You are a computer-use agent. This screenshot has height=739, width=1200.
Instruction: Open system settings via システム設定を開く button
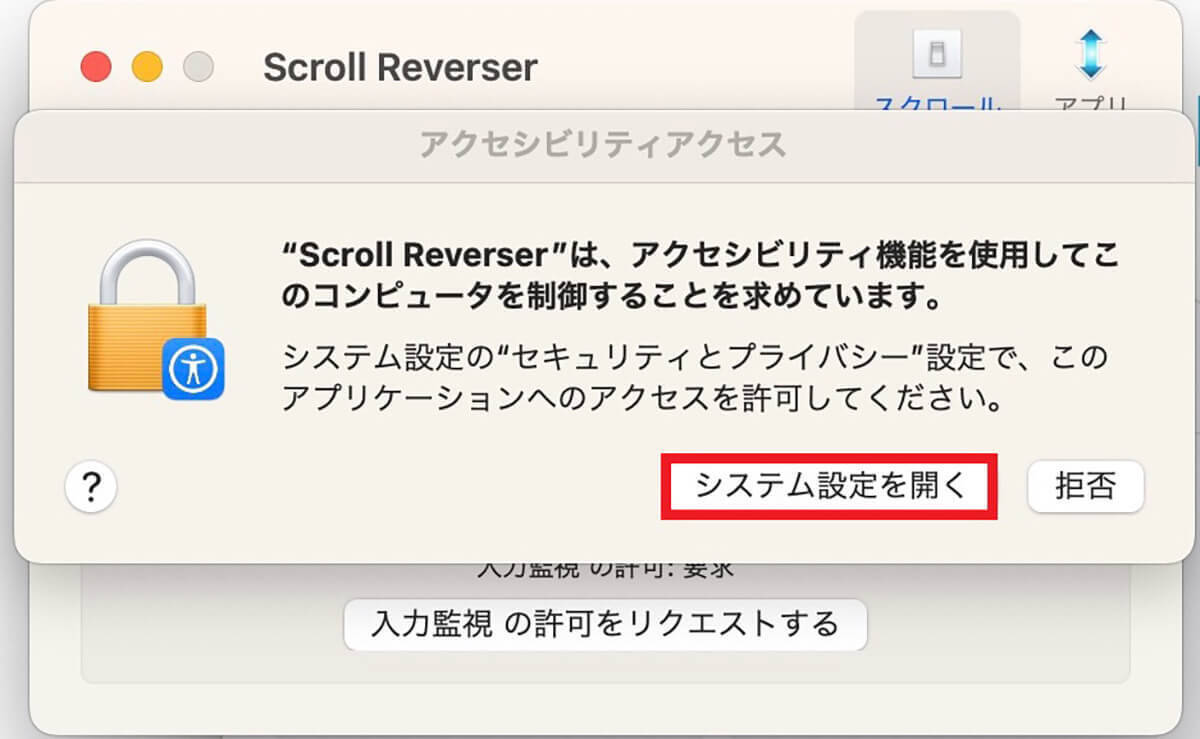(x=830, y=487)
